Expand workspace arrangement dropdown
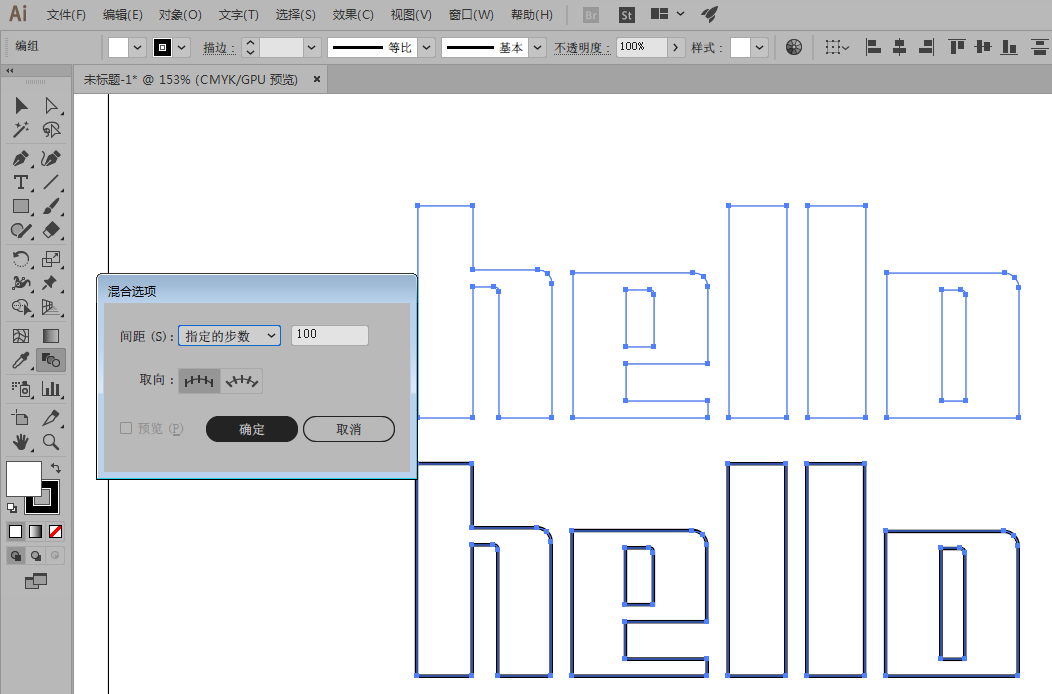Image resolution: width=1052 pixels, height=694 pixels. click(x=680, y=14)
